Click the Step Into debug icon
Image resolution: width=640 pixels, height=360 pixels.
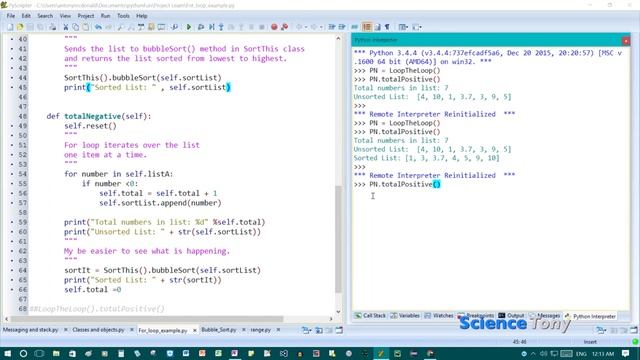[221, 27]
